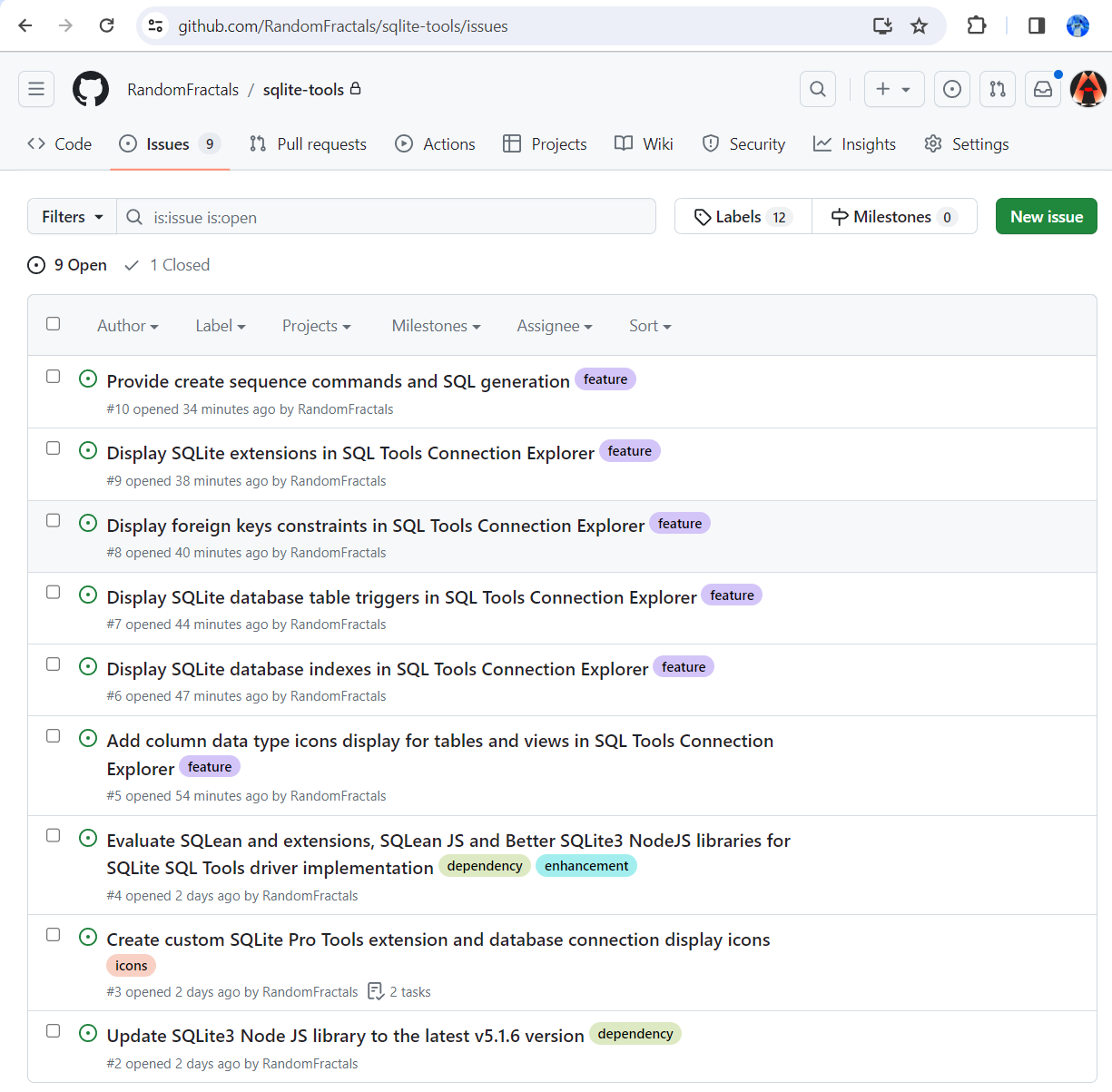Select all issues with the header checkbox

[x=54, y=324]
